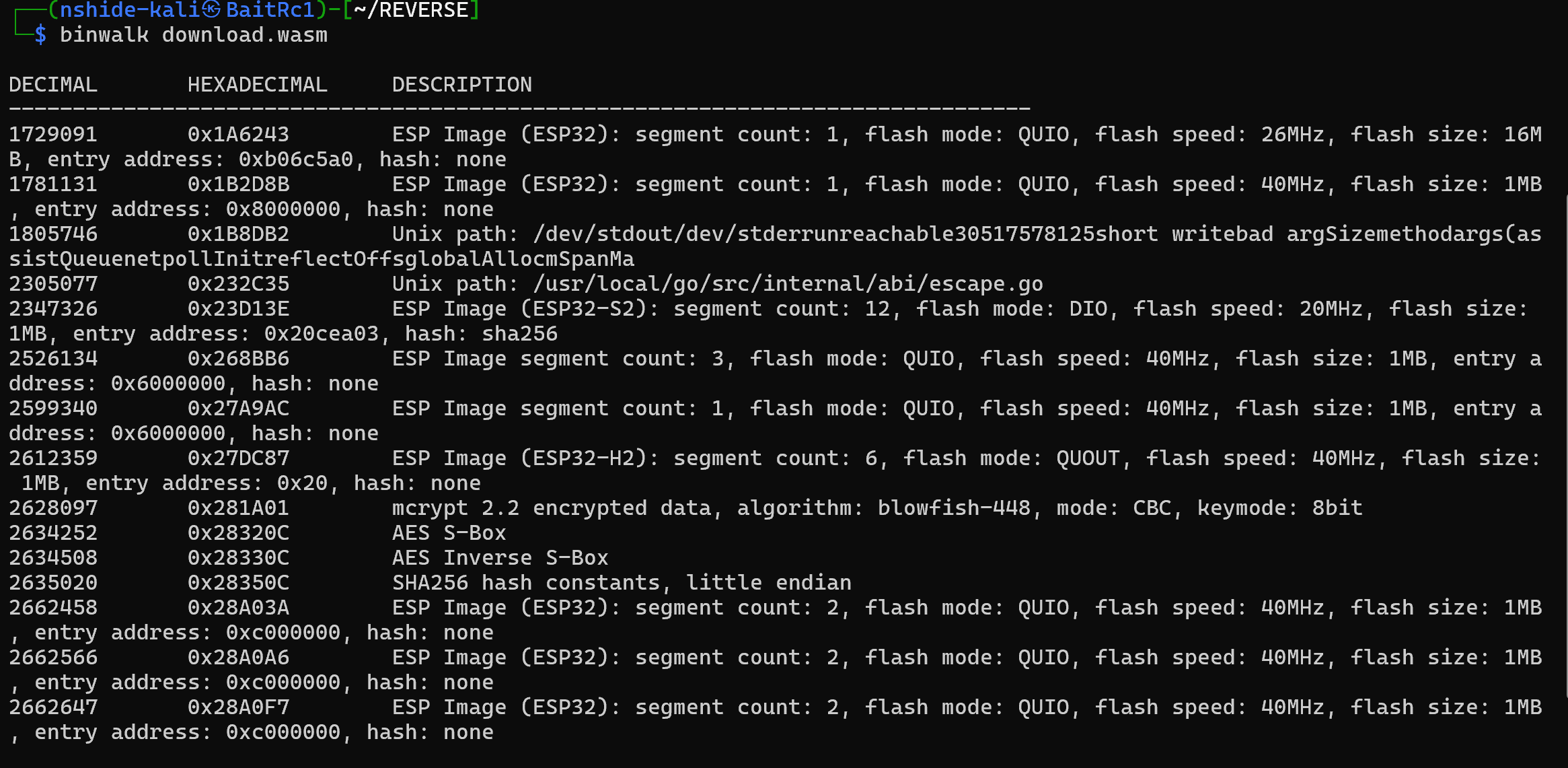Click the /usr/local/go/src/internal/abi/escape.go path
This screenshot has width=1568, height=768.
click(x=788, y=284)
